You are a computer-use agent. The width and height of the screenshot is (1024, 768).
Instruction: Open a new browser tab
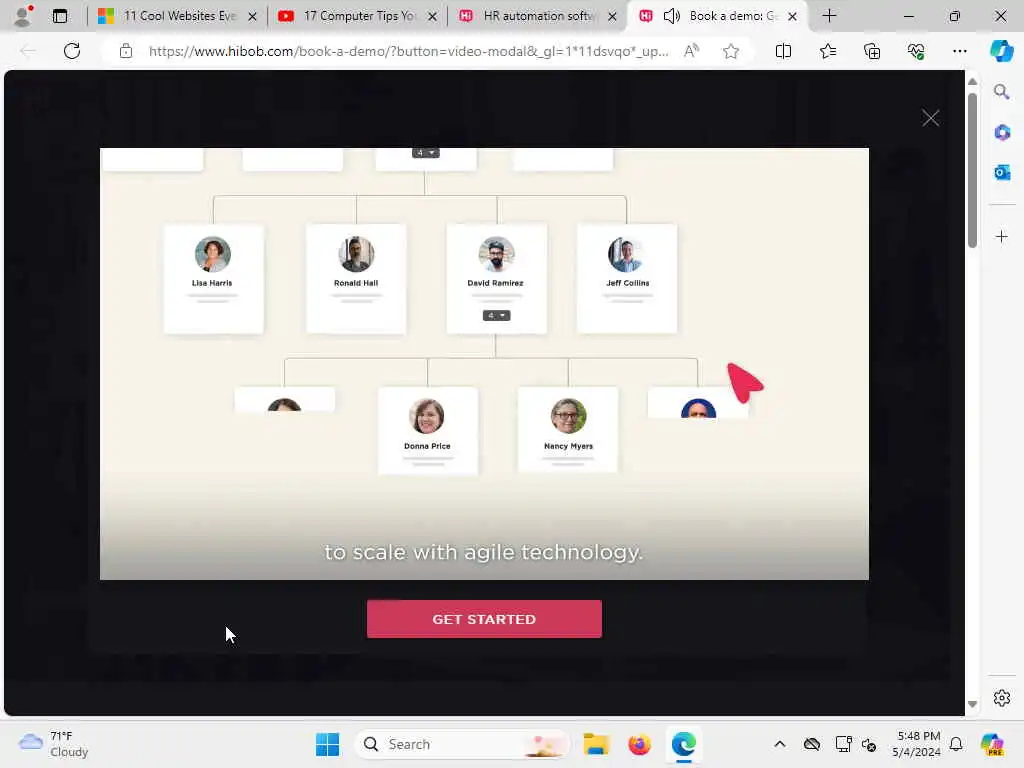(x=829, y=16)
